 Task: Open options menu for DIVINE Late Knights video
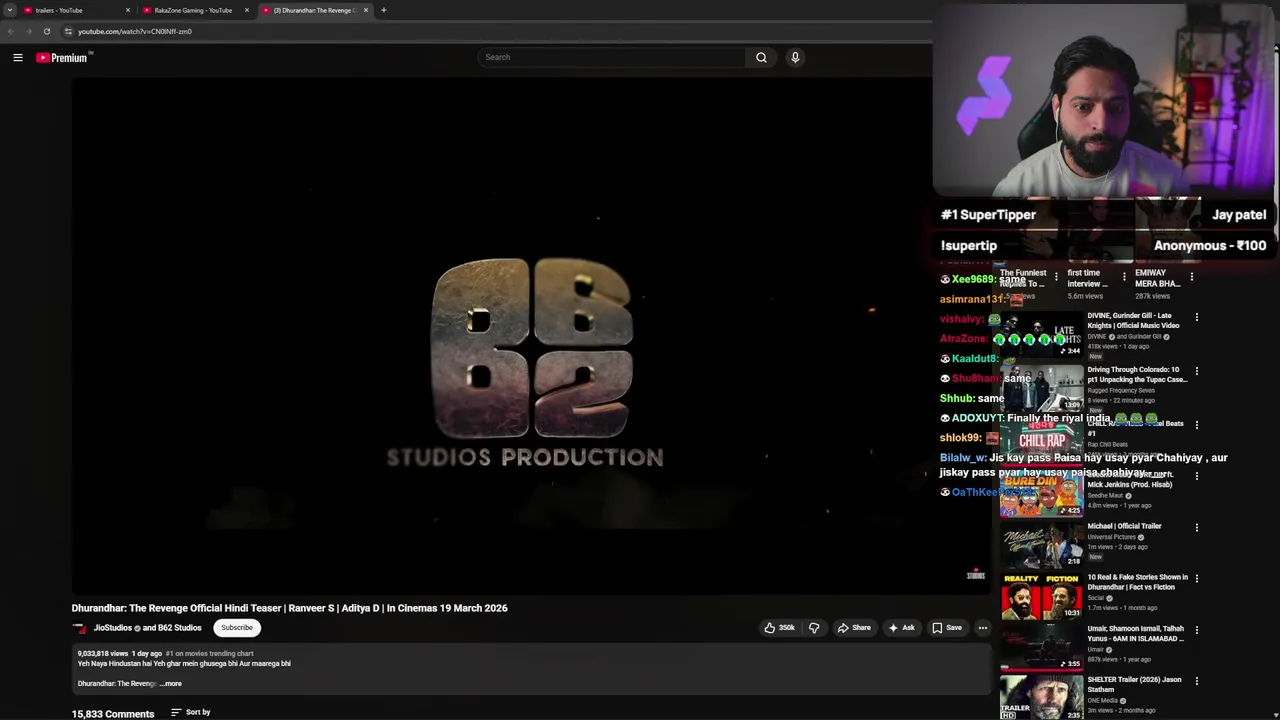pos(1197,317)
